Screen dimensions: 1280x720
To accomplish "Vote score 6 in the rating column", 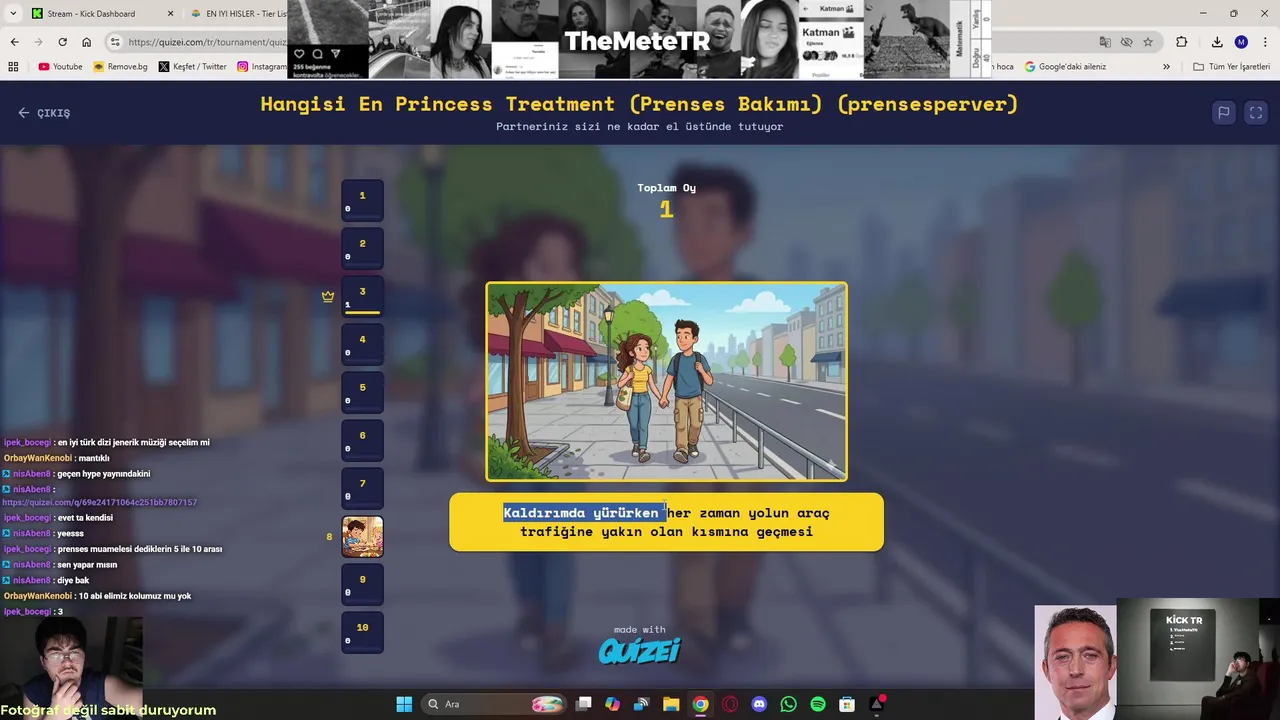I will coord(362,439).
